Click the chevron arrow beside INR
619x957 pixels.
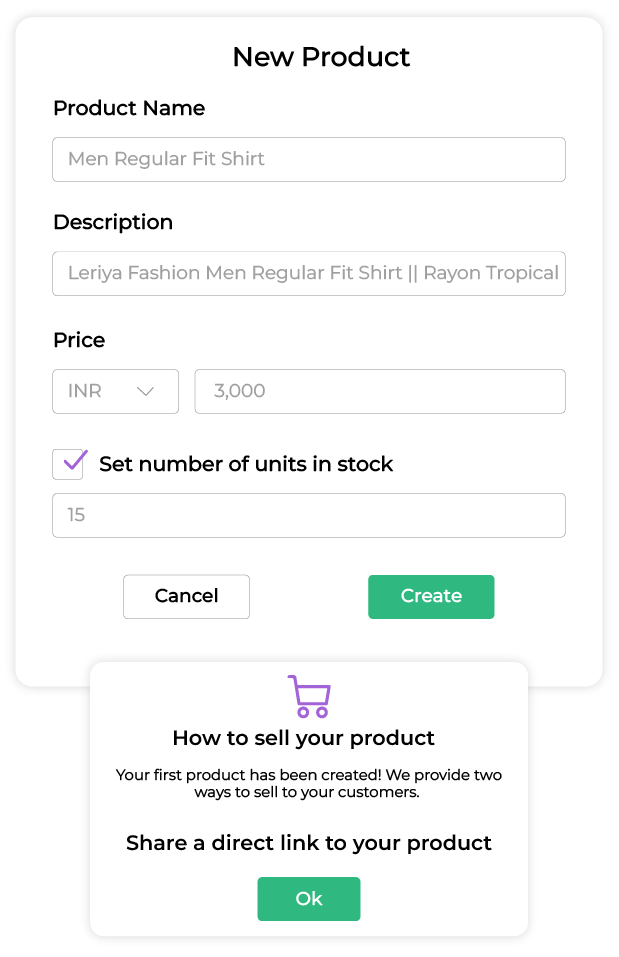[x=145, y=391]
